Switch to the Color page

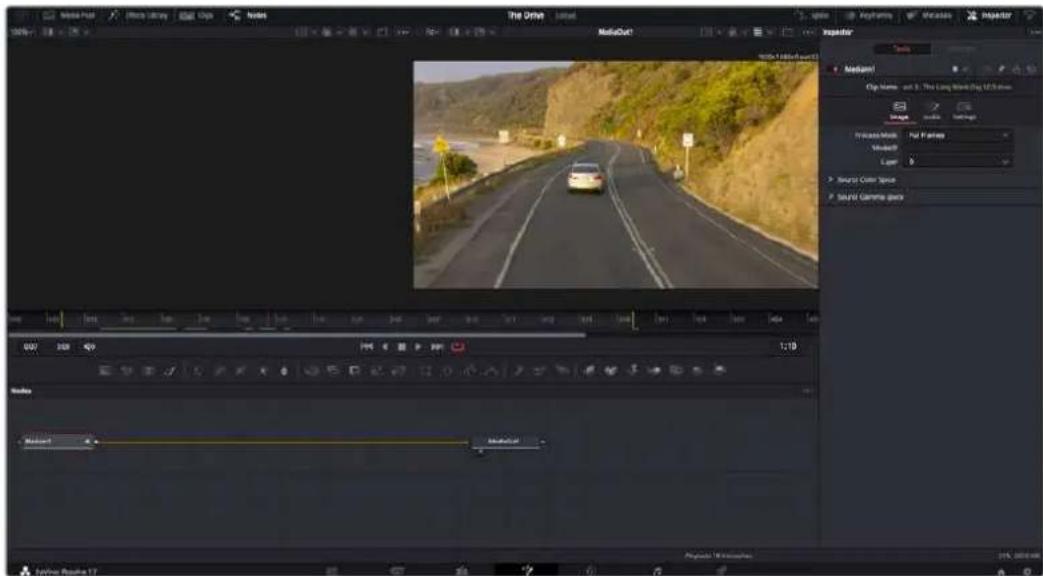click(x=590, y=570)
